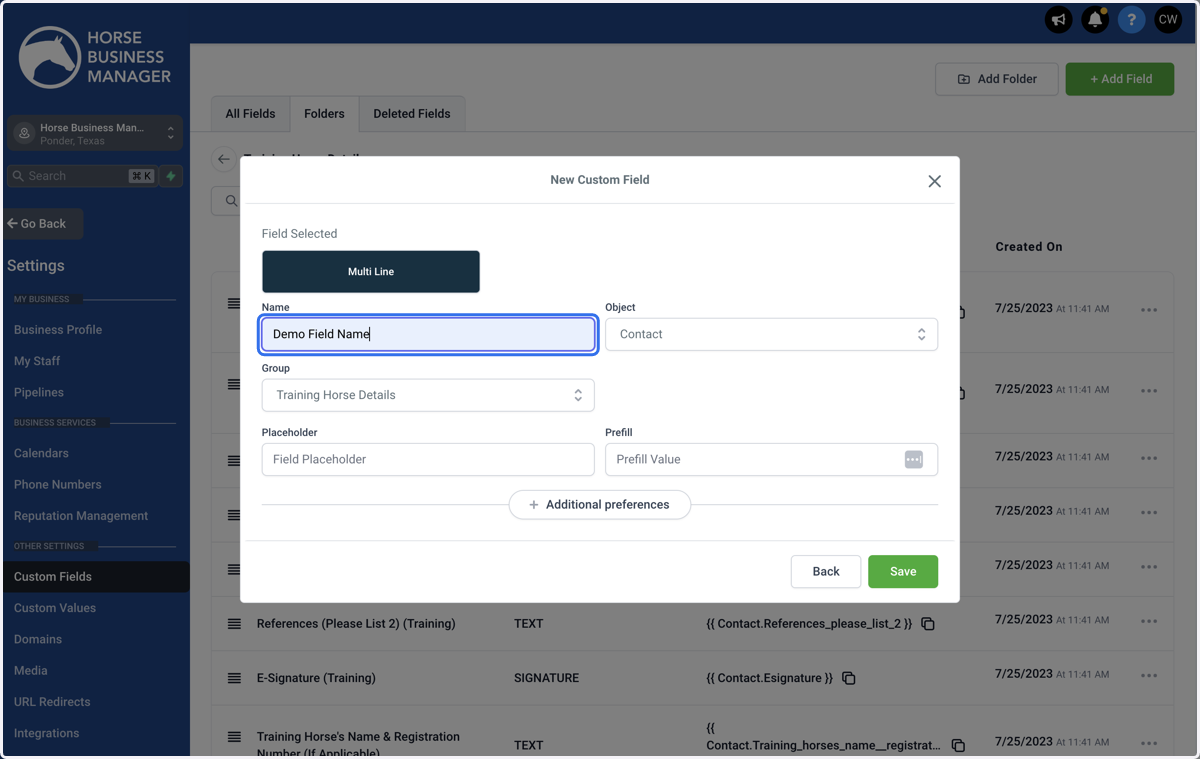The height and width of the screenshot is (759, 1200).
Task: Click the Multi Line selected field tile
Action: [371, 272]
